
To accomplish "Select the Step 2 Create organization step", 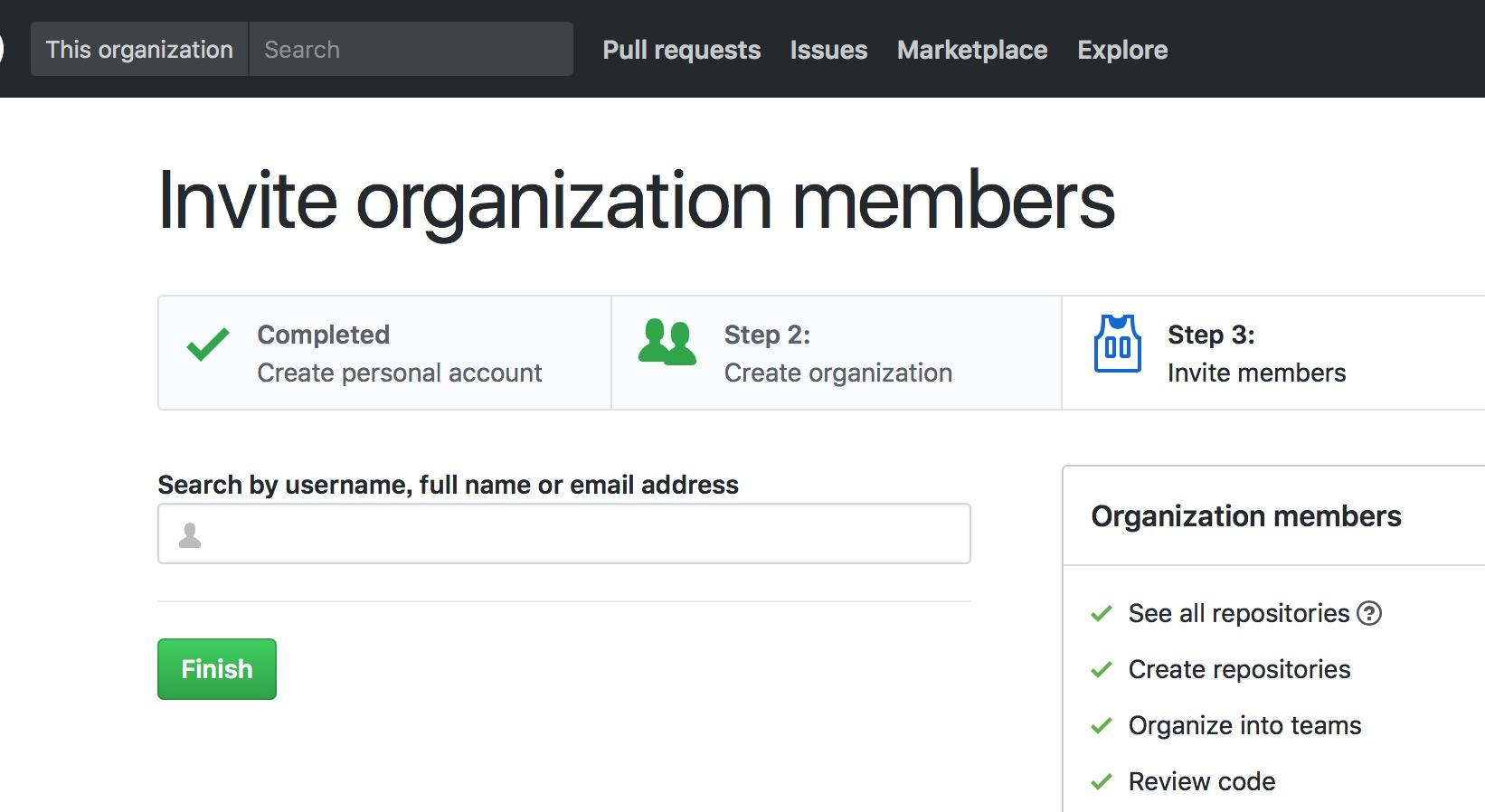I will pyautogui.click(x=837, y=354).
